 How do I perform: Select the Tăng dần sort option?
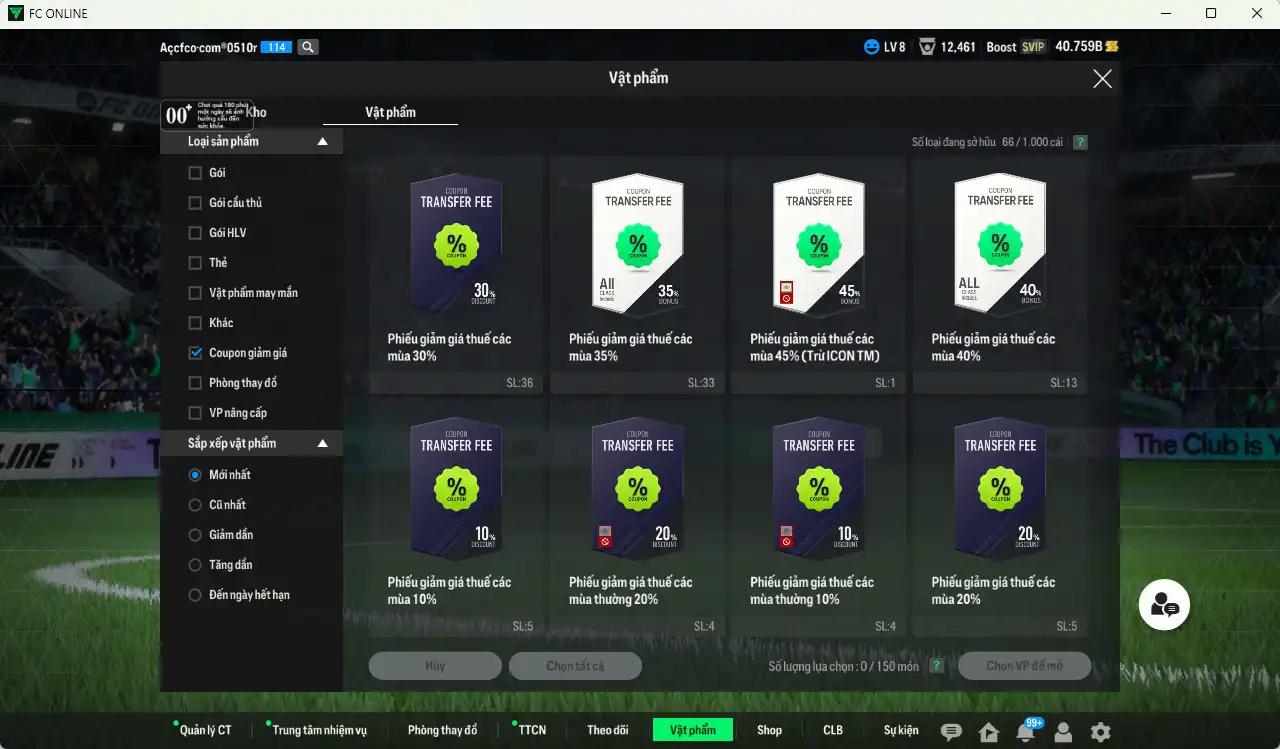tap(195, 565)
